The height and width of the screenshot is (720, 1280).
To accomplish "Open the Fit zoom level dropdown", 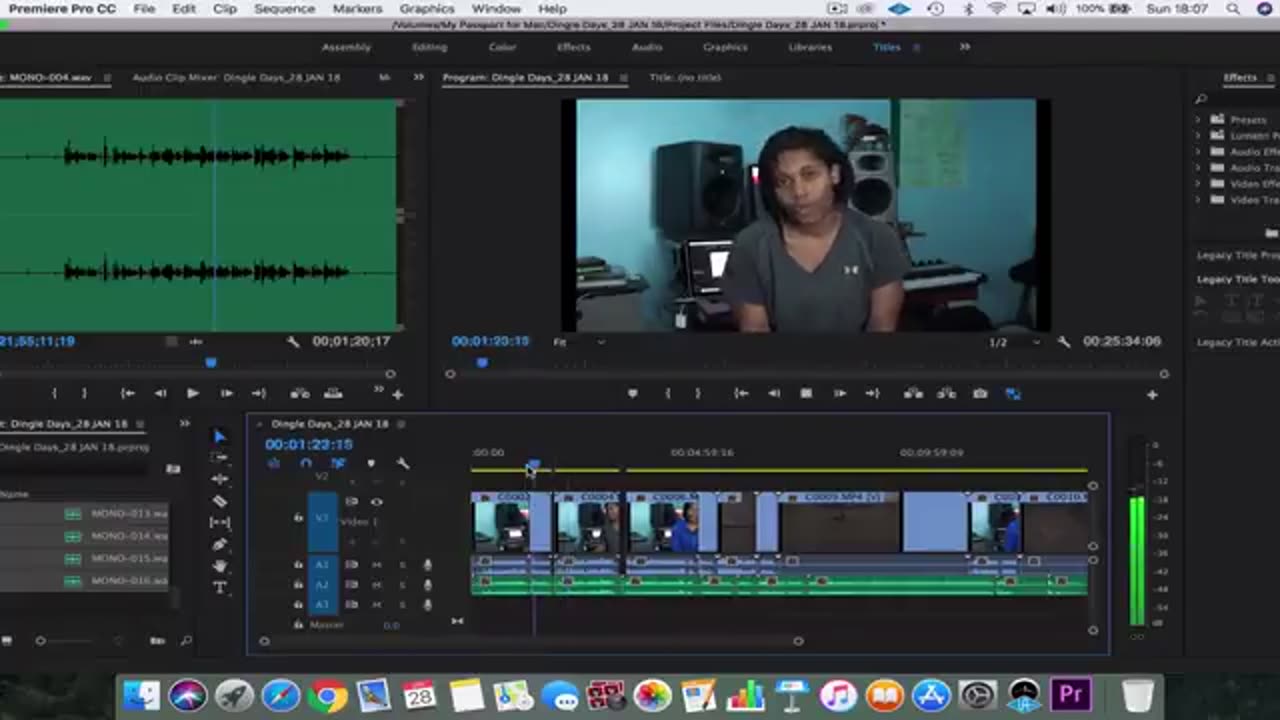I will (x=579, y=342).
